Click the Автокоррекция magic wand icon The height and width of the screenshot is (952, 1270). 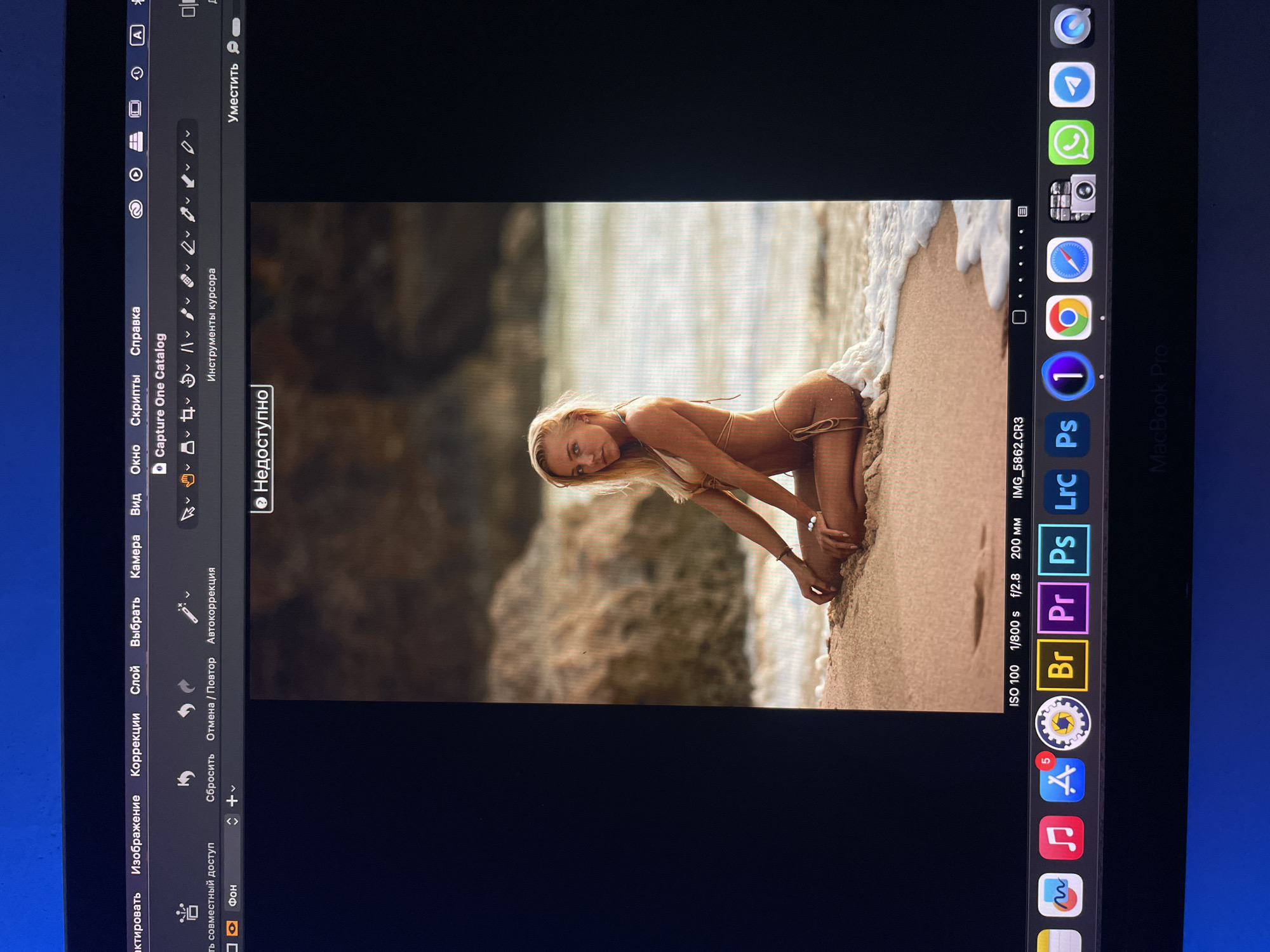[187, 612]
